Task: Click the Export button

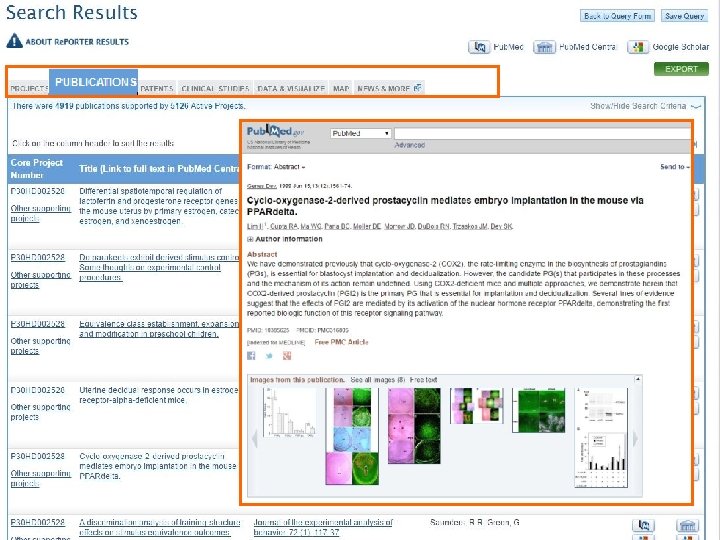Action: [681, 69]
